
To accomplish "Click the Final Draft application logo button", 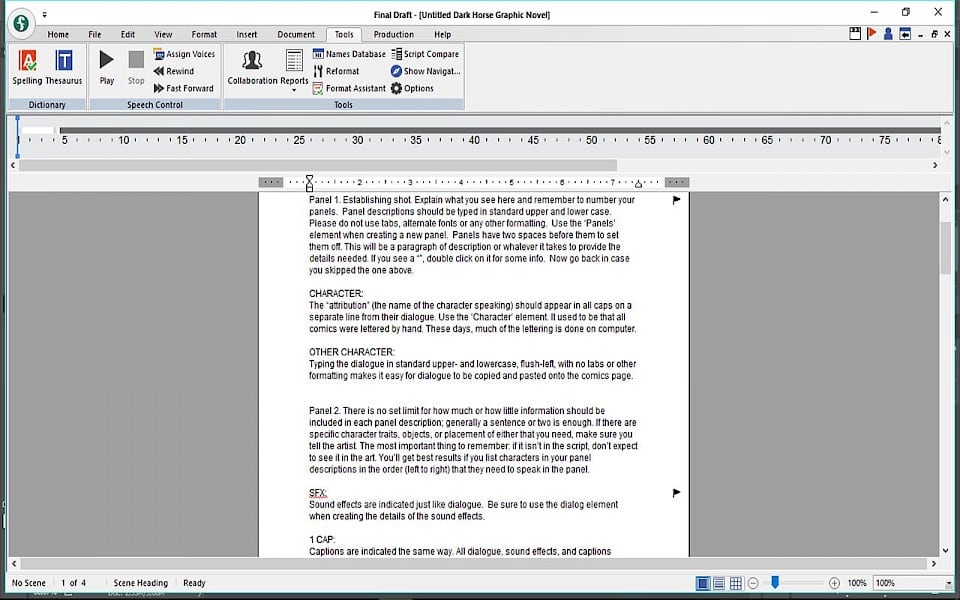I will point(21,24).
